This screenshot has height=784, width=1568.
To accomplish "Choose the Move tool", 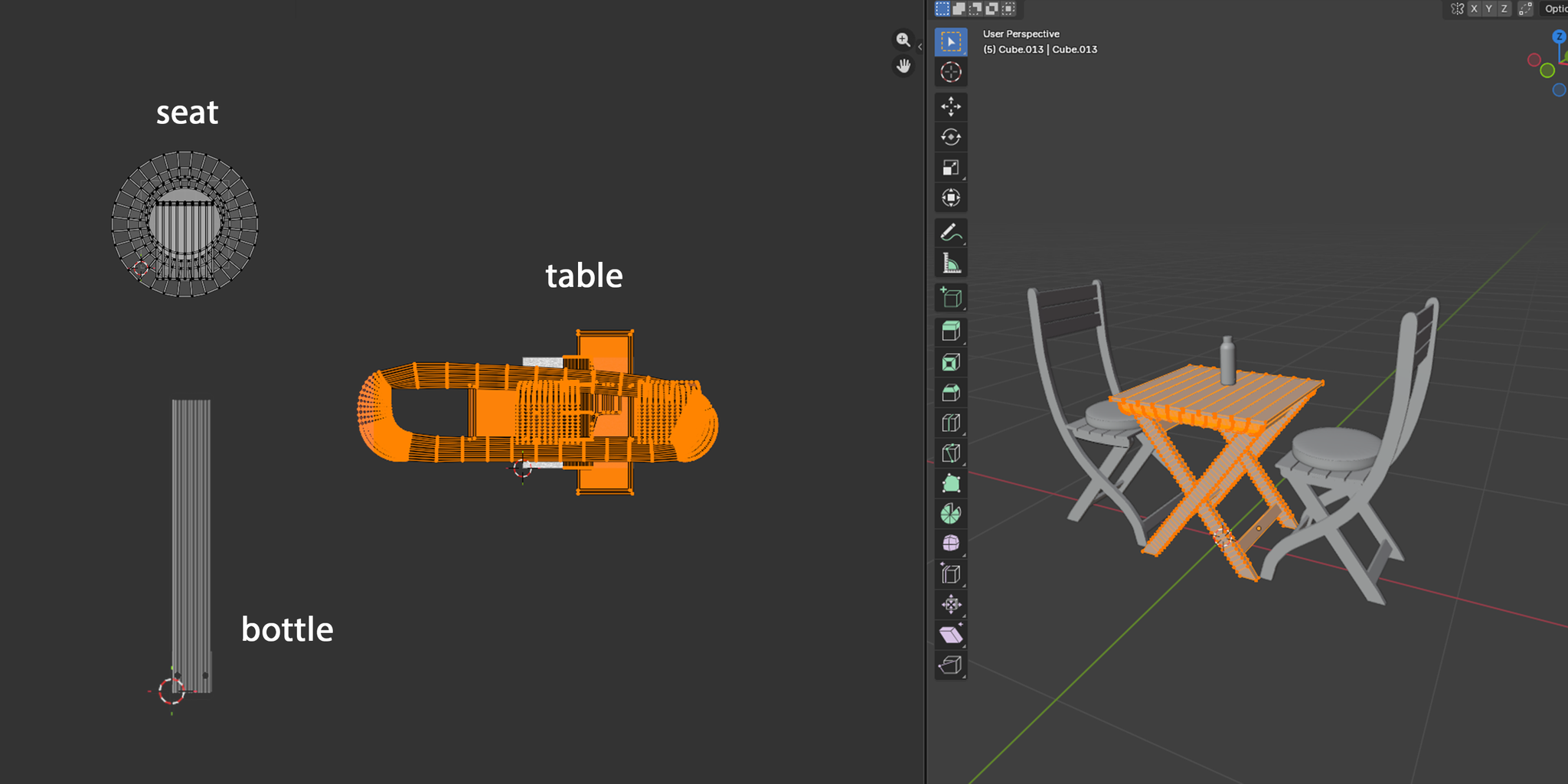I will (951, 106).
